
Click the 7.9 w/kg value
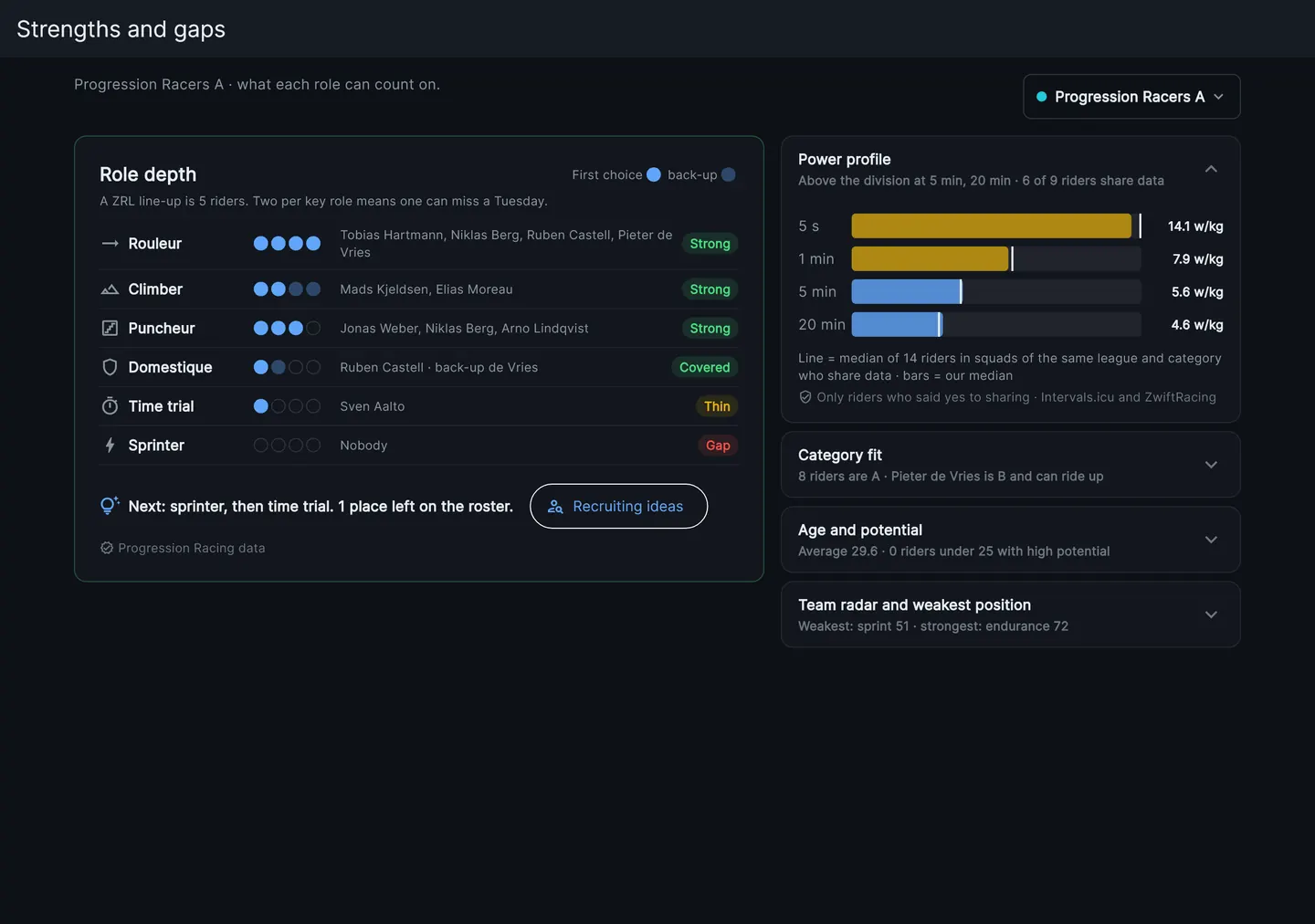tap(1198, 259)
